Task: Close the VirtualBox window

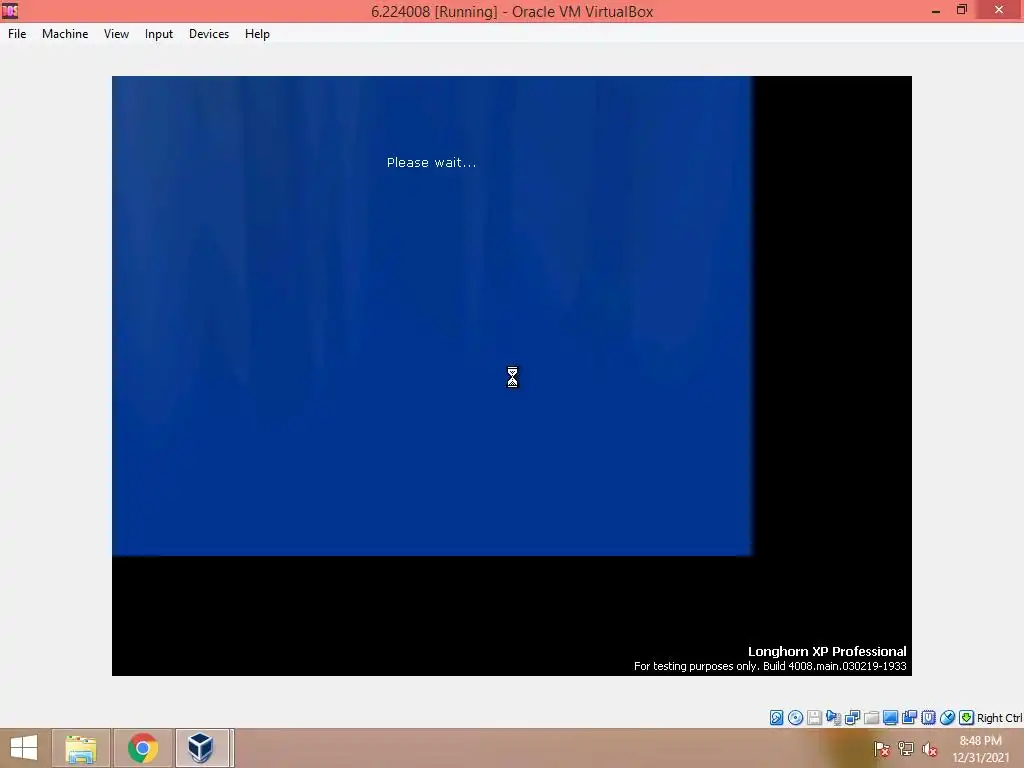Action: [x=999, y=10]
